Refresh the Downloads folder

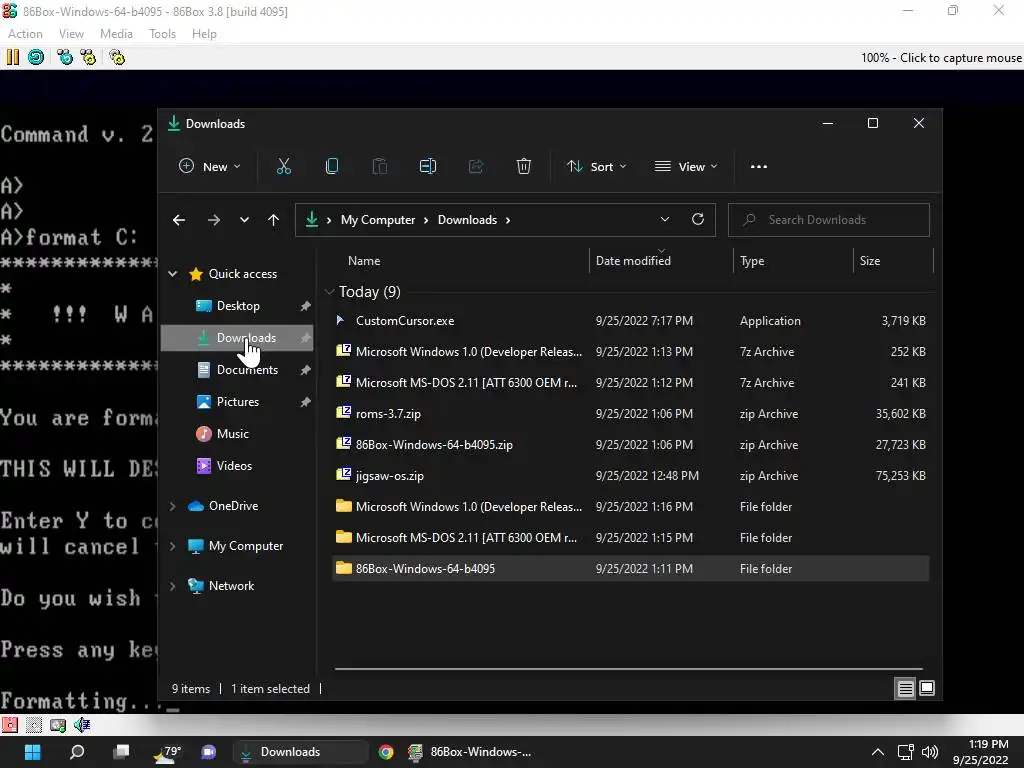tap(697, 219)
